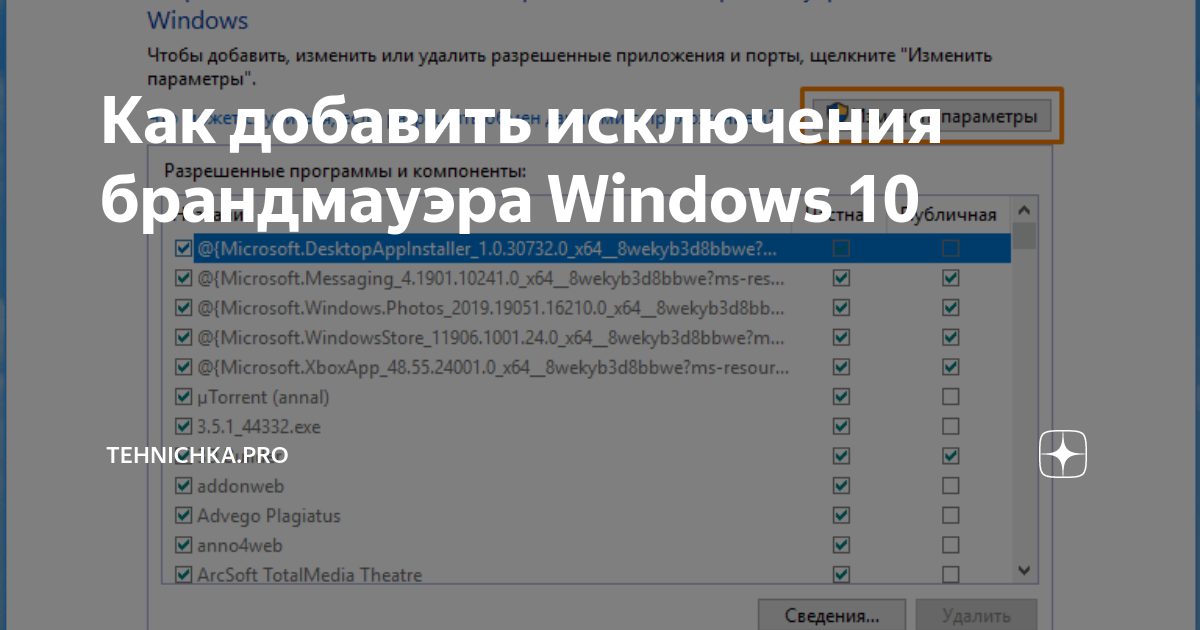Select the Microsoft.WindowsStore_11906 list entry
Image resolution: width=1200 pixels, height=630 pixels.
pos(491,337)
